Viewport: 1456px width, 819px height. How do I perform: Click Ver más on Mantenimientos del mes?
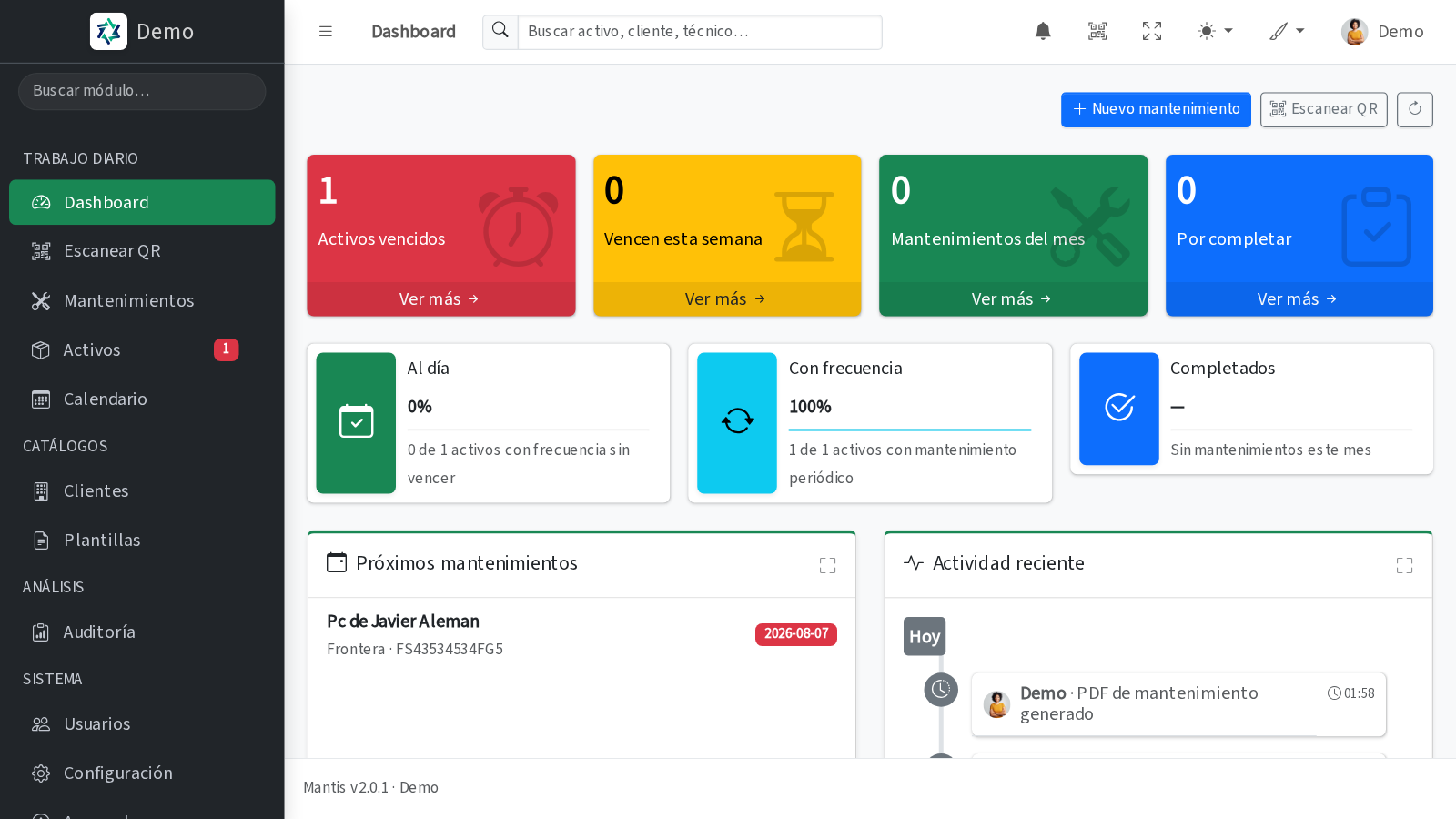click(1013, 298)
